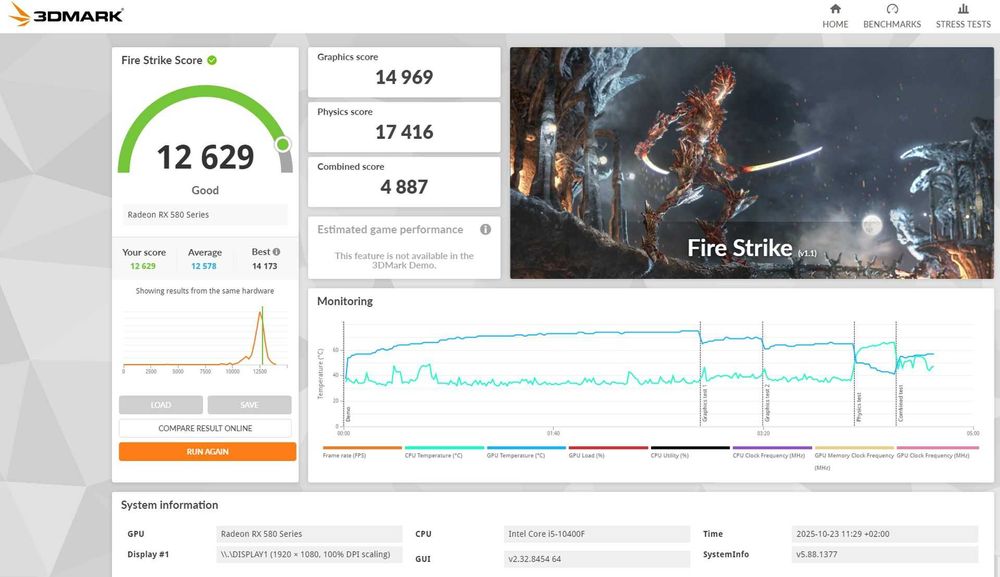Open the Home icon in top navigation
The image size is (1000, 577).
[x=835, y=9]
